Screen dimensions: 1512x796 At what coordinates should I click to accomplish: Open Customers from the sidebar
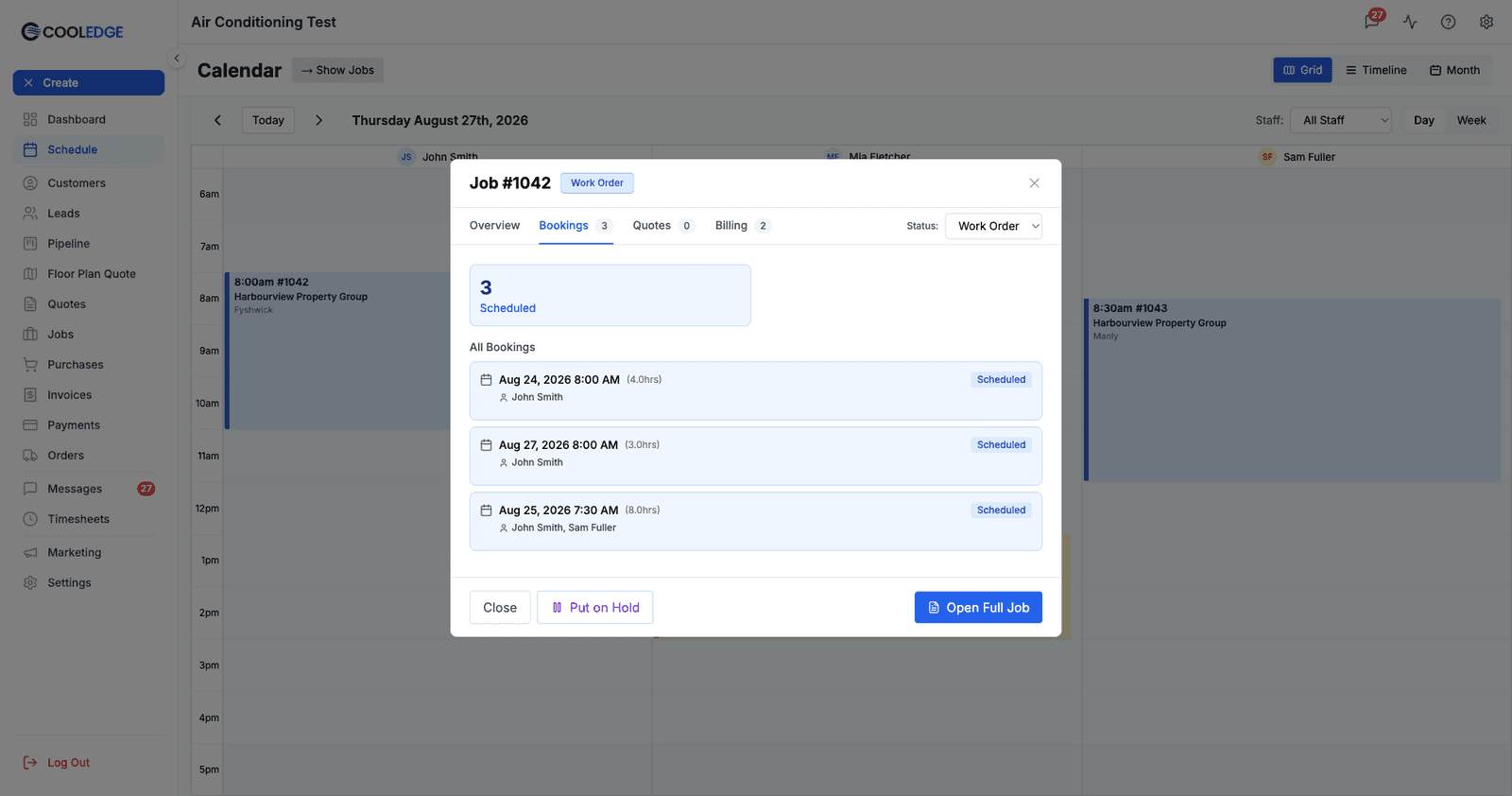pos(89,183)
